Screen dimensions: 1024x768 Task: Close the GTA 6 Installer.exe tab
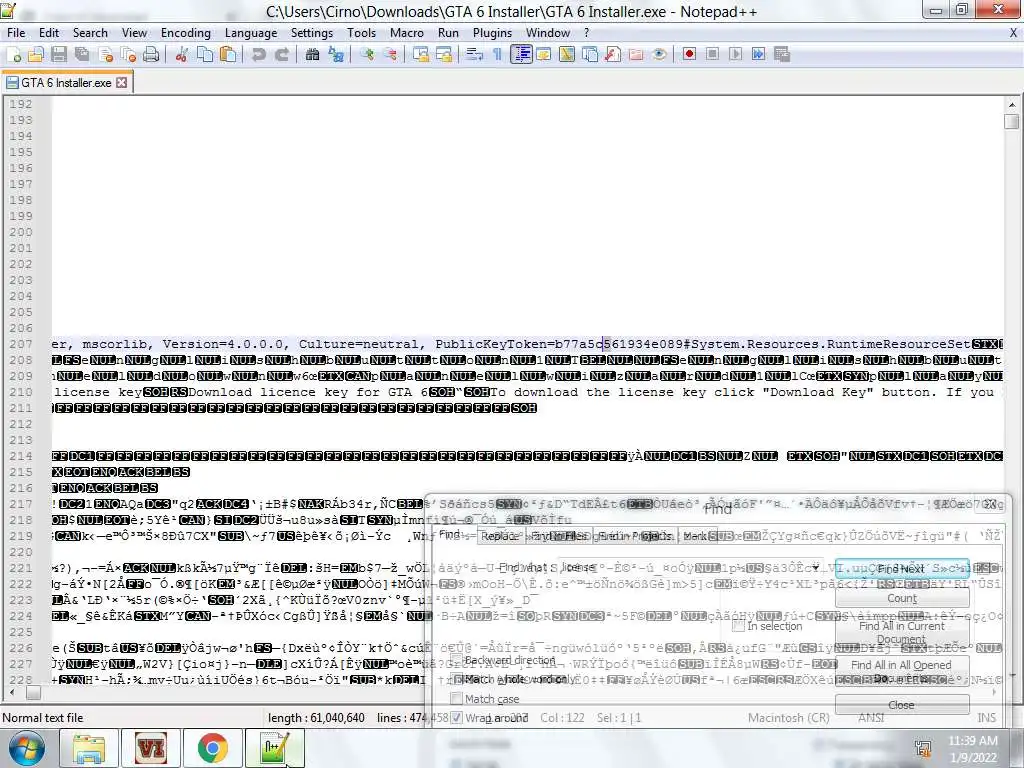[121, 83]
